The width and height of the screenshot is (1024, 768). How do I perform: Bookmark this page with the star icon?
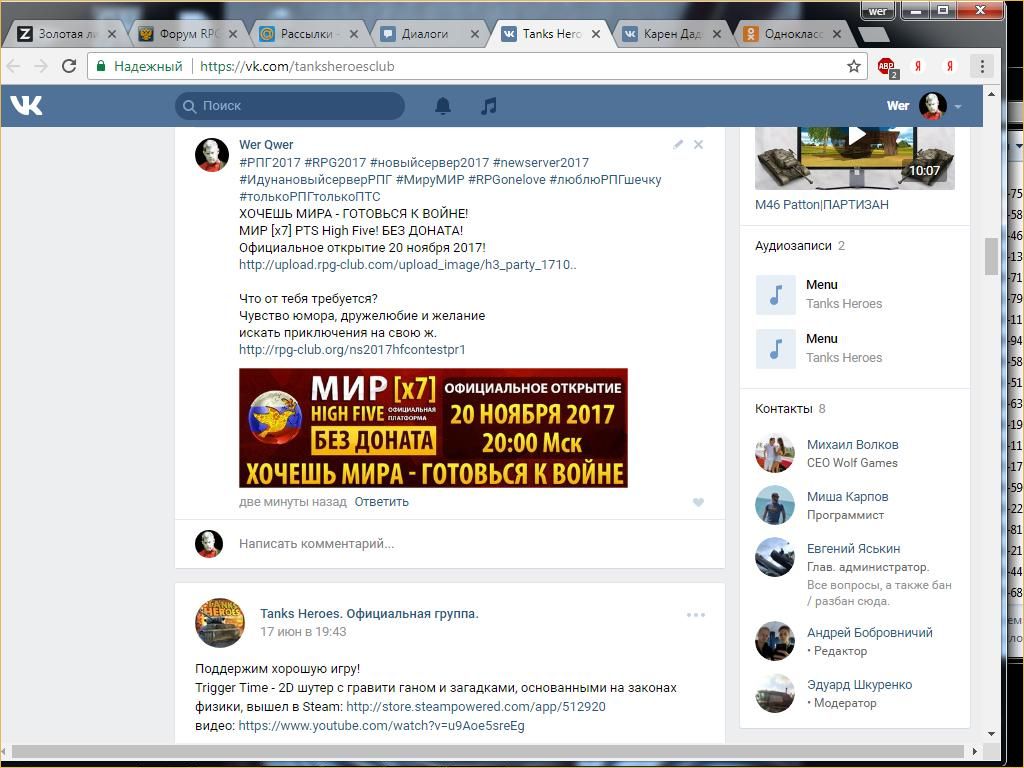pyautogui.click(x=854, y=66)
